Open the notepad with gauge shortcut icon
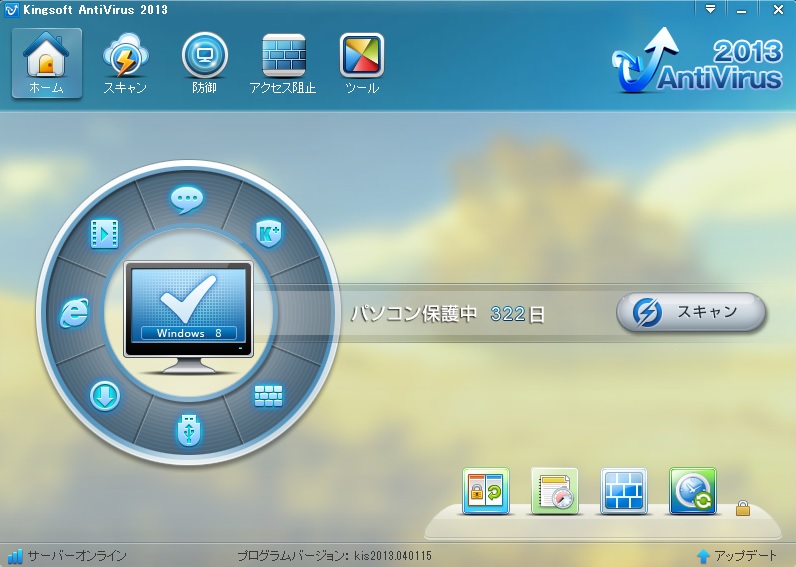This screenshot has width=796, height=567. pyautogui.click(x=555, y=491)
